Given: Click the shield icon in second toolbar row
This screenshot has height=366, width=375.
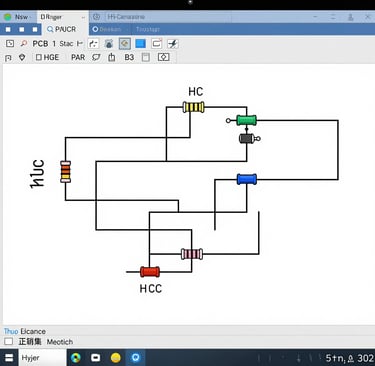Looking at the screenshot, I should pos(22,57).
